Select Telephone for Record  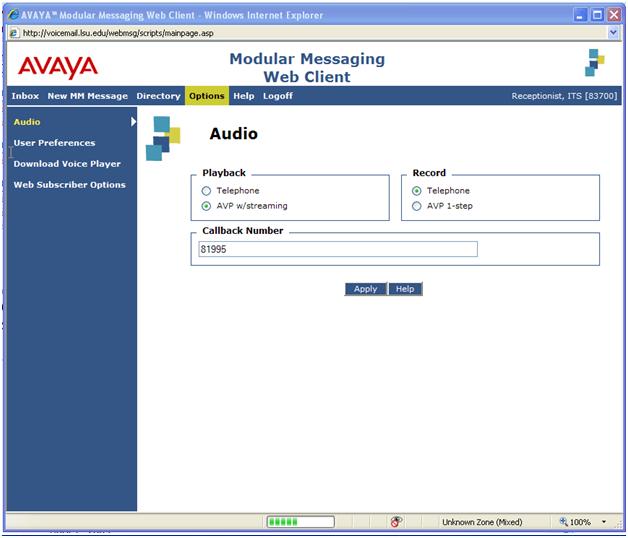point(417,191)
